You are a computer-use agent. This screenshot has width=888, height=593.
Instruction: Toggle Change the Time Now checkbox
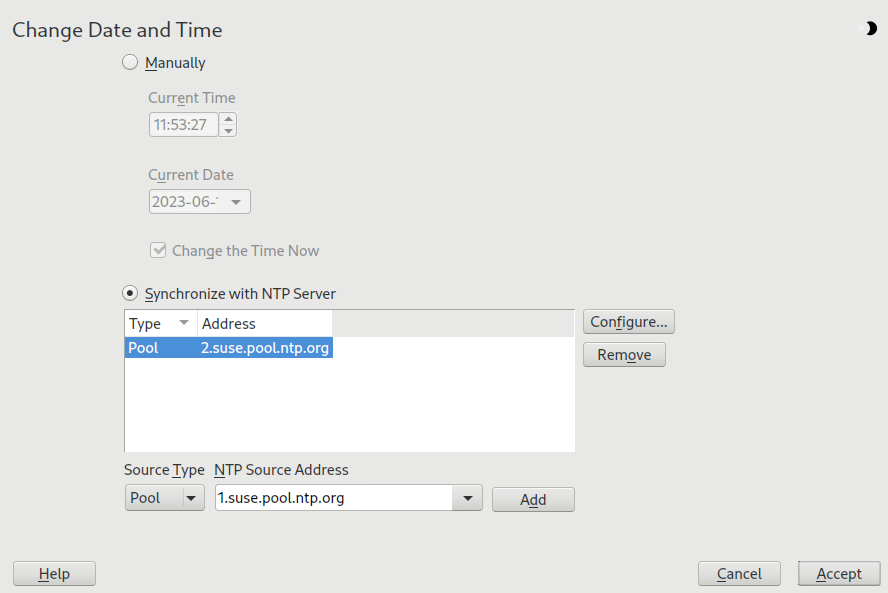click(x=158, y=251)
